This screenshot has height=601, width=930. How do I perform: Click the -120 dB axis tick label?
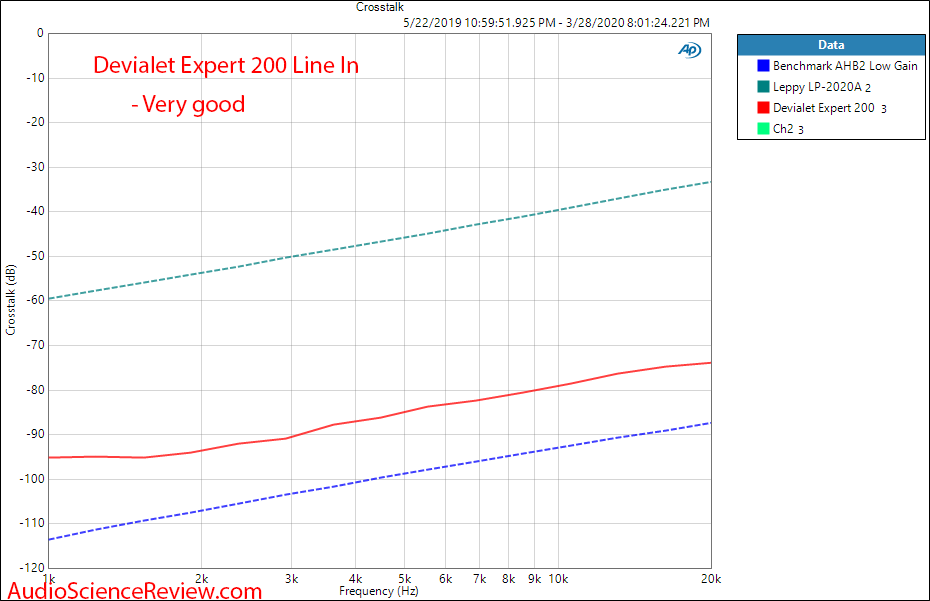click(x=32, y=568)
